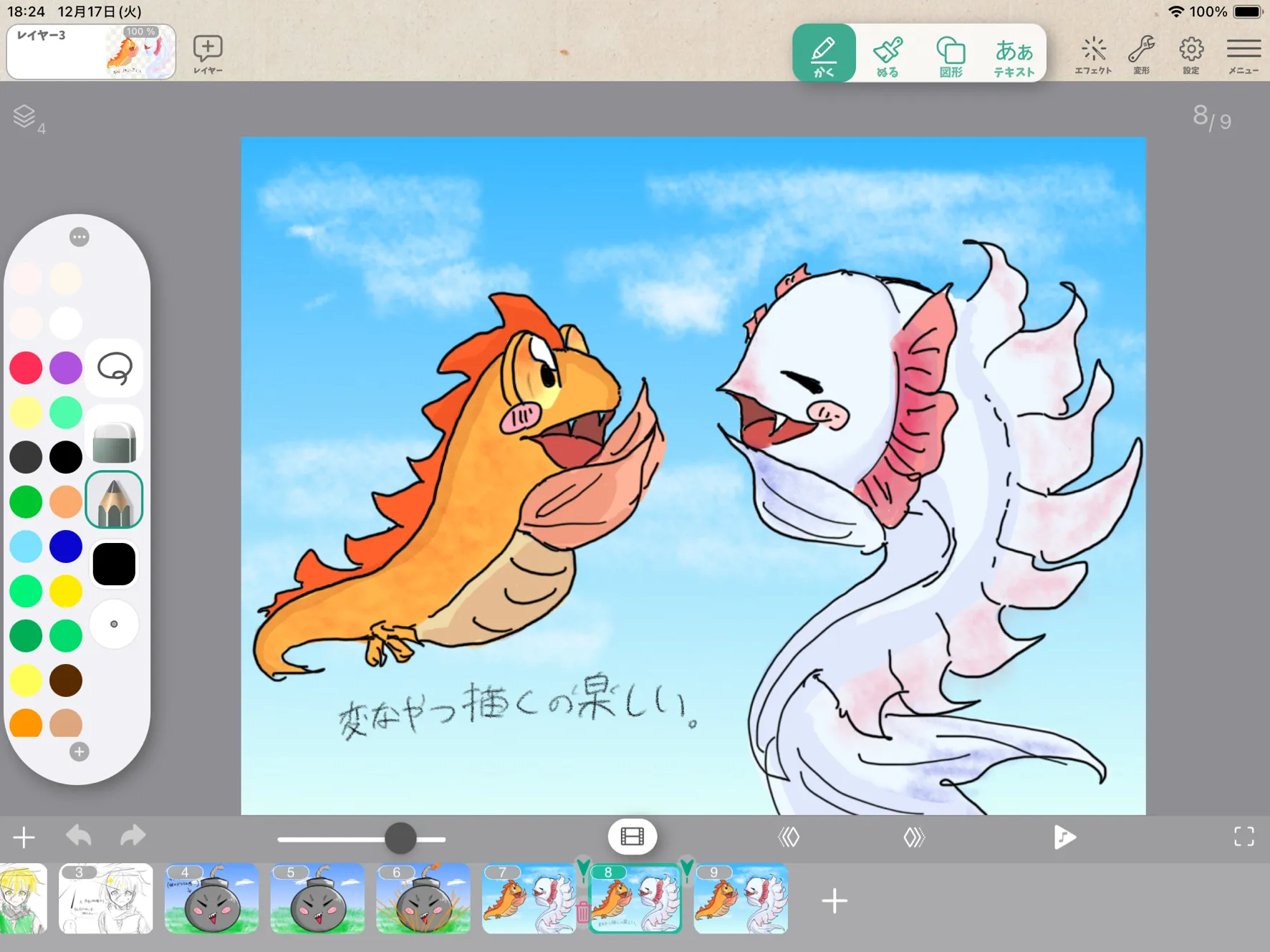
Task: Open the layer stack icon showing 4
Action: click(x=28, y=118)
